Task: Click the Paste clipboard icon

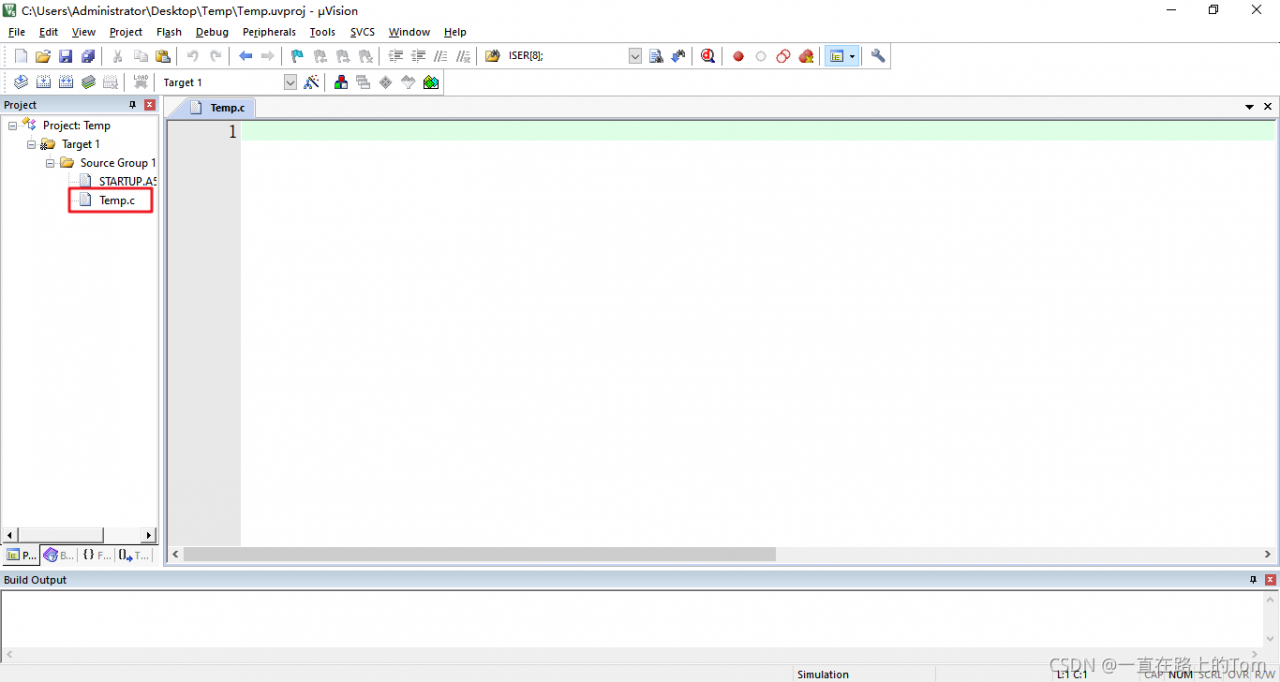Action: [x=162, y=57]
